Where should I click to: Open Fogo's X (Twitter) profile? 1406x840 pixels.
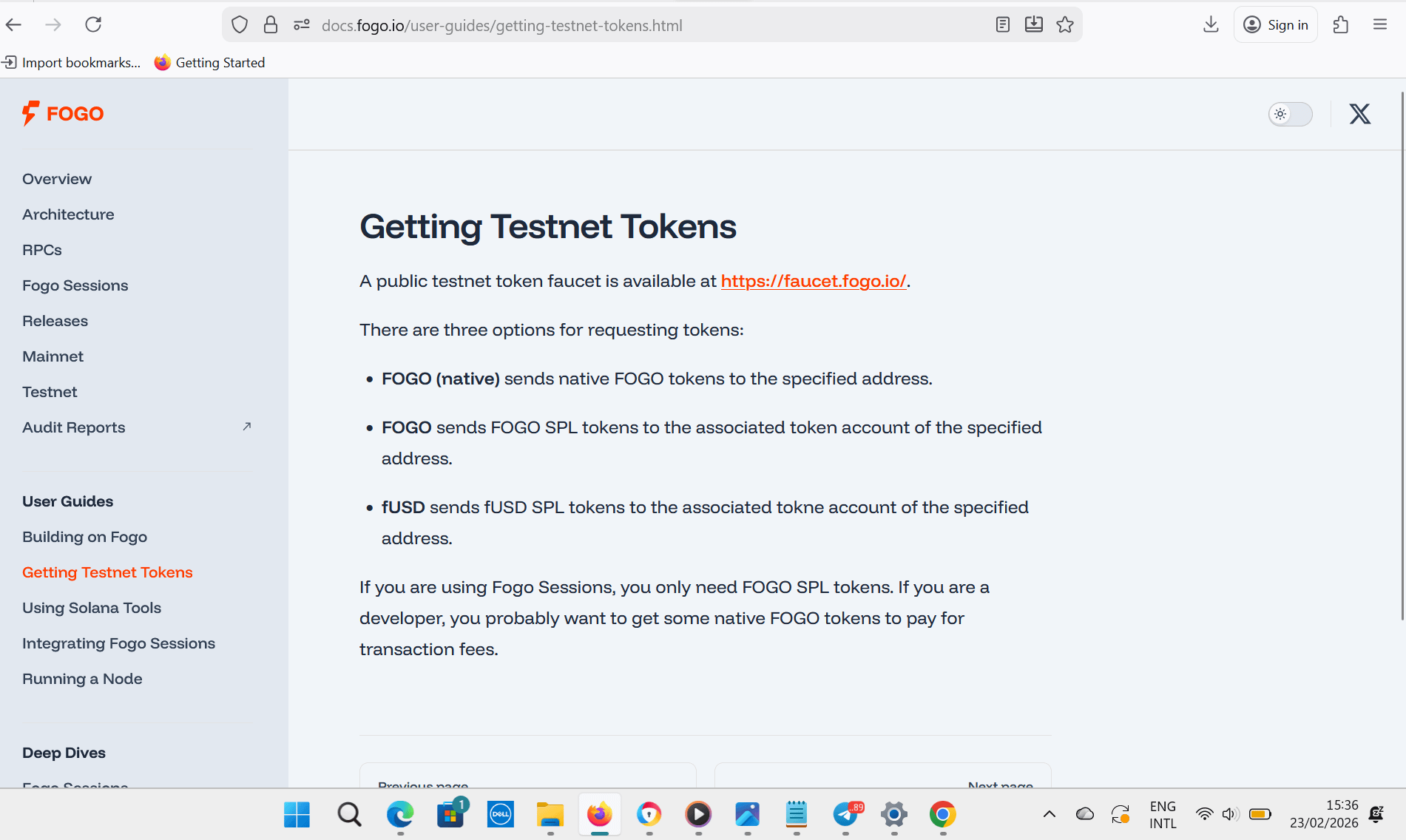coord(1359,114)
